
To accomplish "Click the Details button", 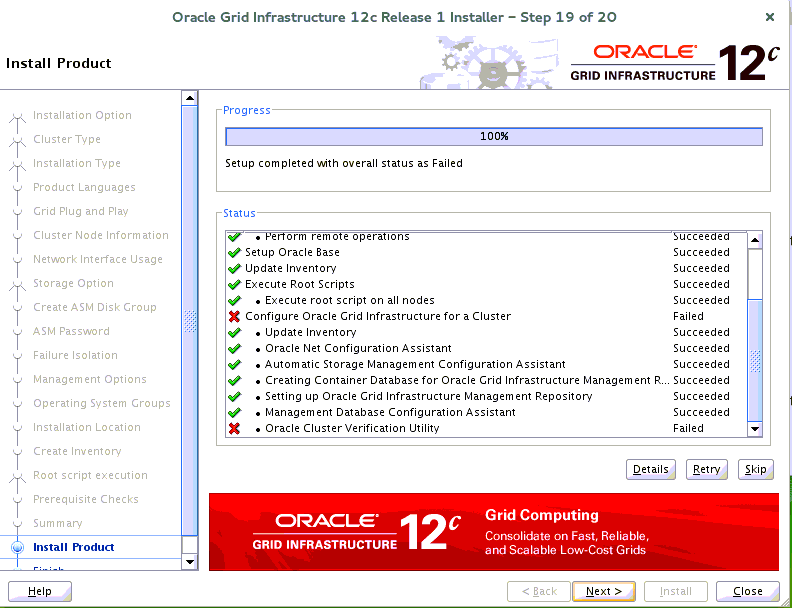I will 651,469.
